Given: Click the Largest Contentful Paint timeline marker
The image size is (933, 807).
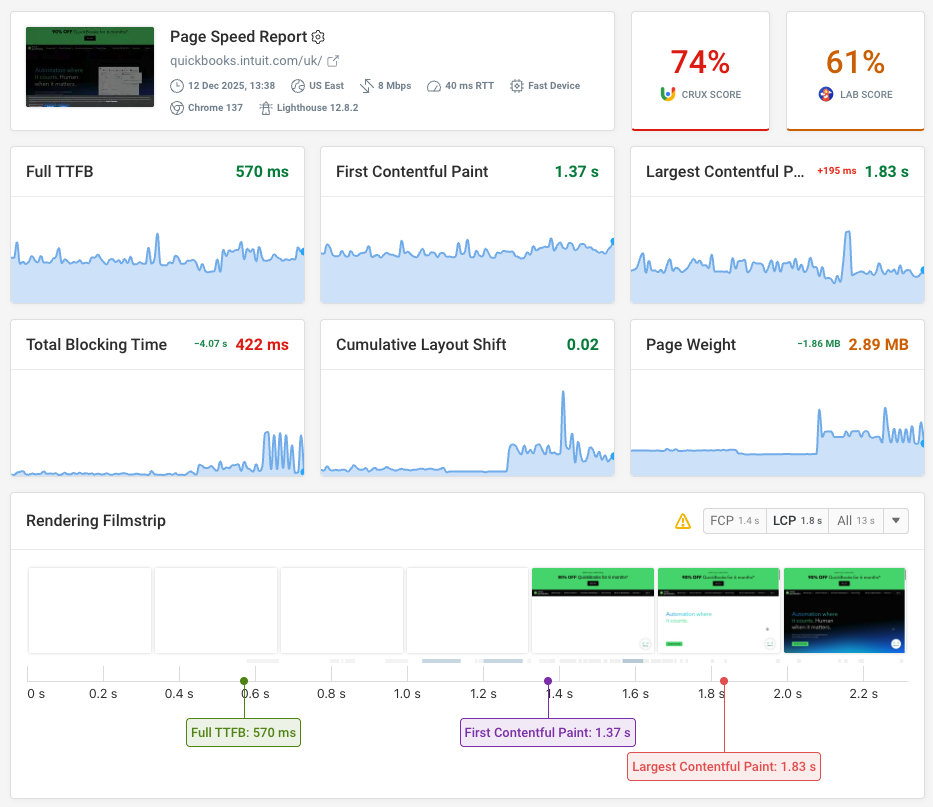Looking at the screenshot, I should tap(724, 679).
